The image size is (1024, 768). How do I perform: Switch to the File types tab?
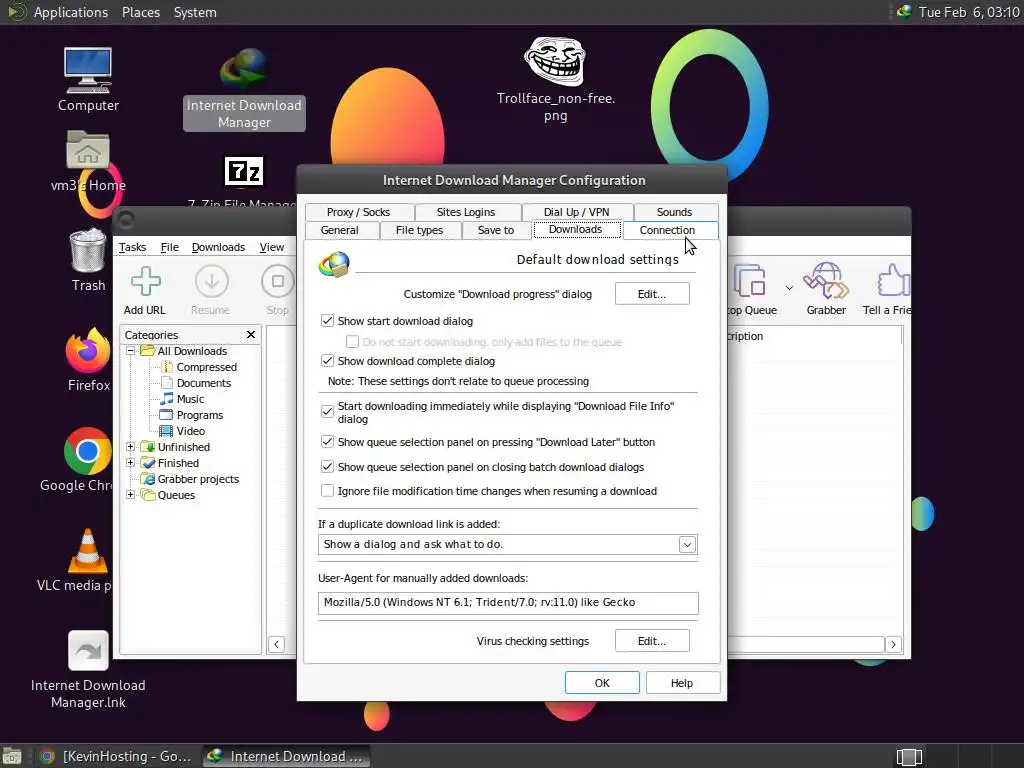[419, 230]
